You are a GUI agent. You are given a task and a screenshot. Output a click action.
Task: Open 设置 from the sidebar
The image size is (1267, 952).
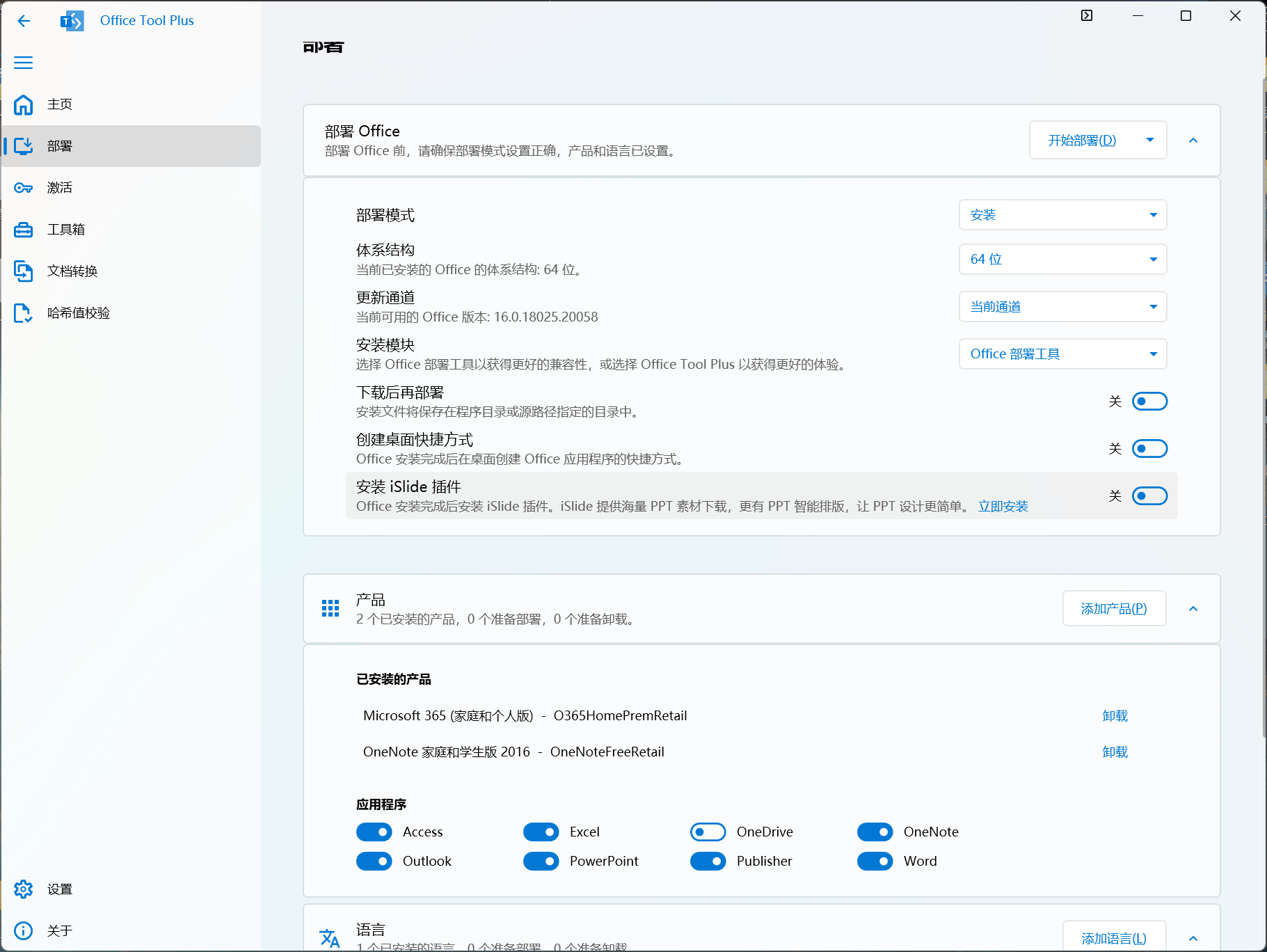[x=131, y=889]
